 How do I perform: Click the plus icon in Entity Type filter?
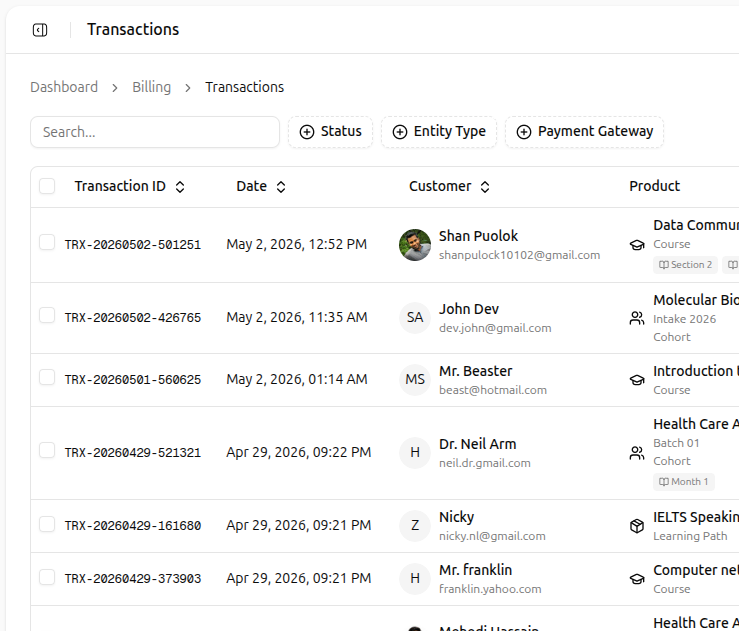pos(400,132)
